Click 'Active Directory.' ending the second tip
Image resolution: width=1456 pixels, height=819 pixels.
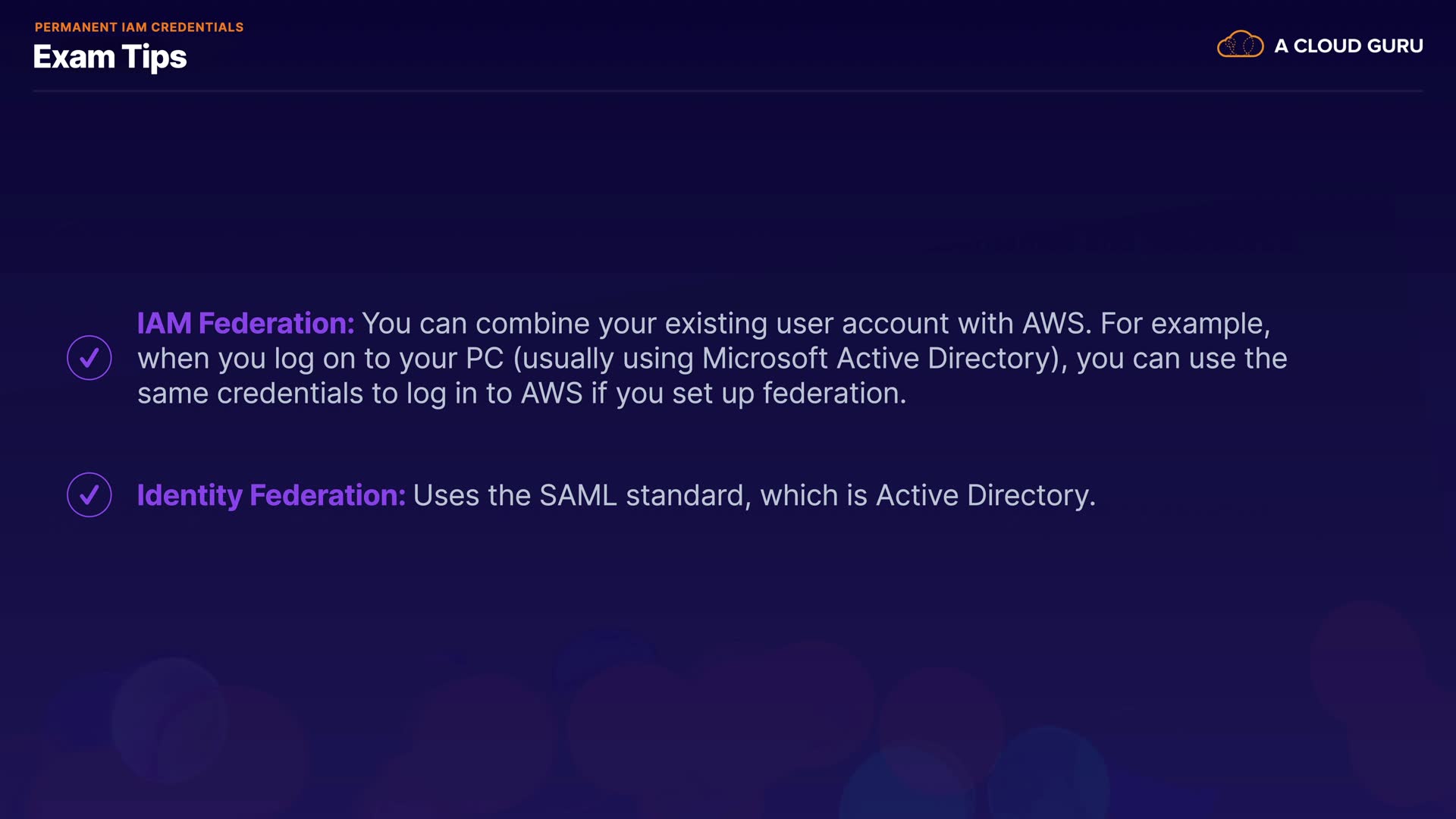986,495
